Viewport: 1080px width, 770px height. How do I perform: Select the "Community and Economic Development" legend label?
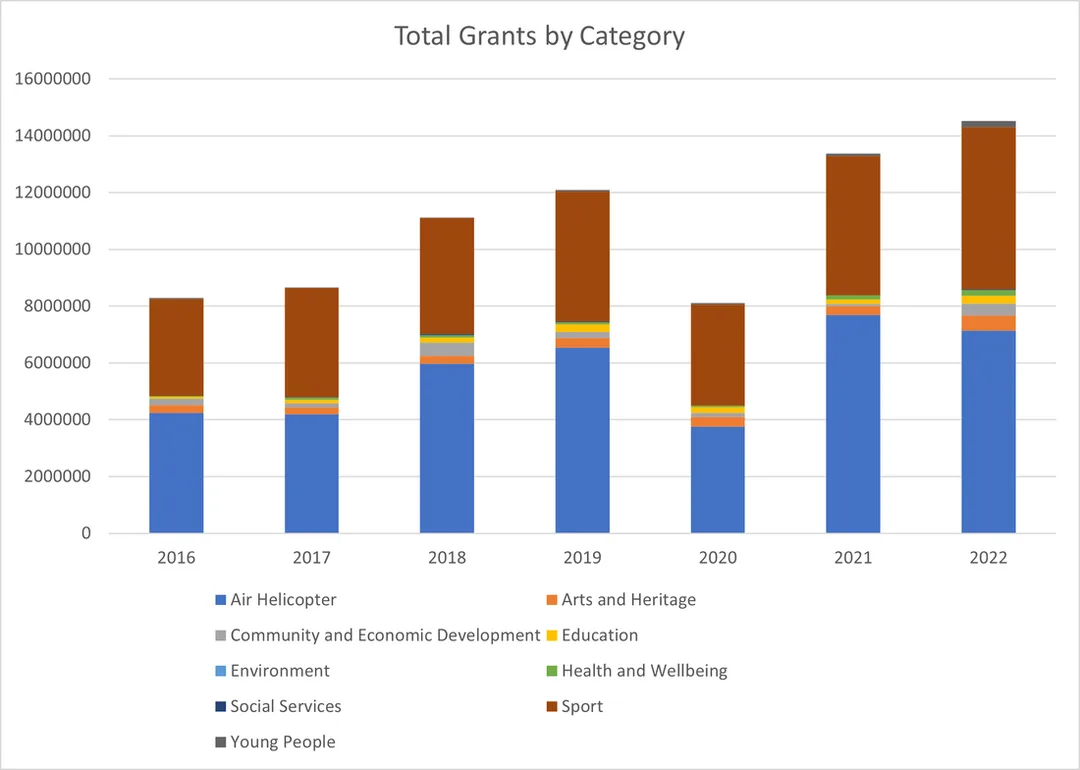pos(385,636)
